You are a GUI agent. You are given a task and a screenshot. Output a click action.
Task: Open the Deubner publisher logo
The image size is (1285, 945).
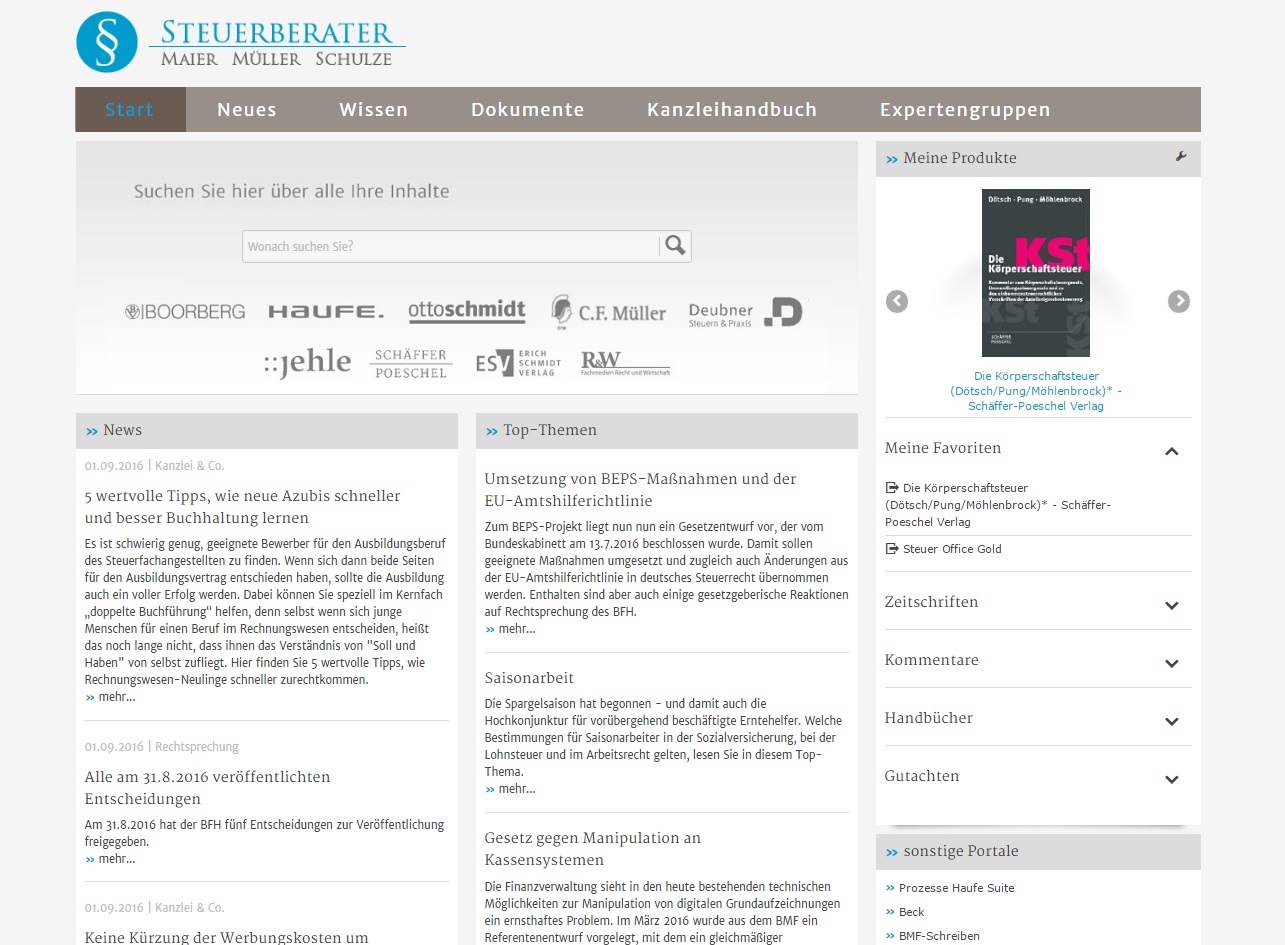[x=746, y=313]
